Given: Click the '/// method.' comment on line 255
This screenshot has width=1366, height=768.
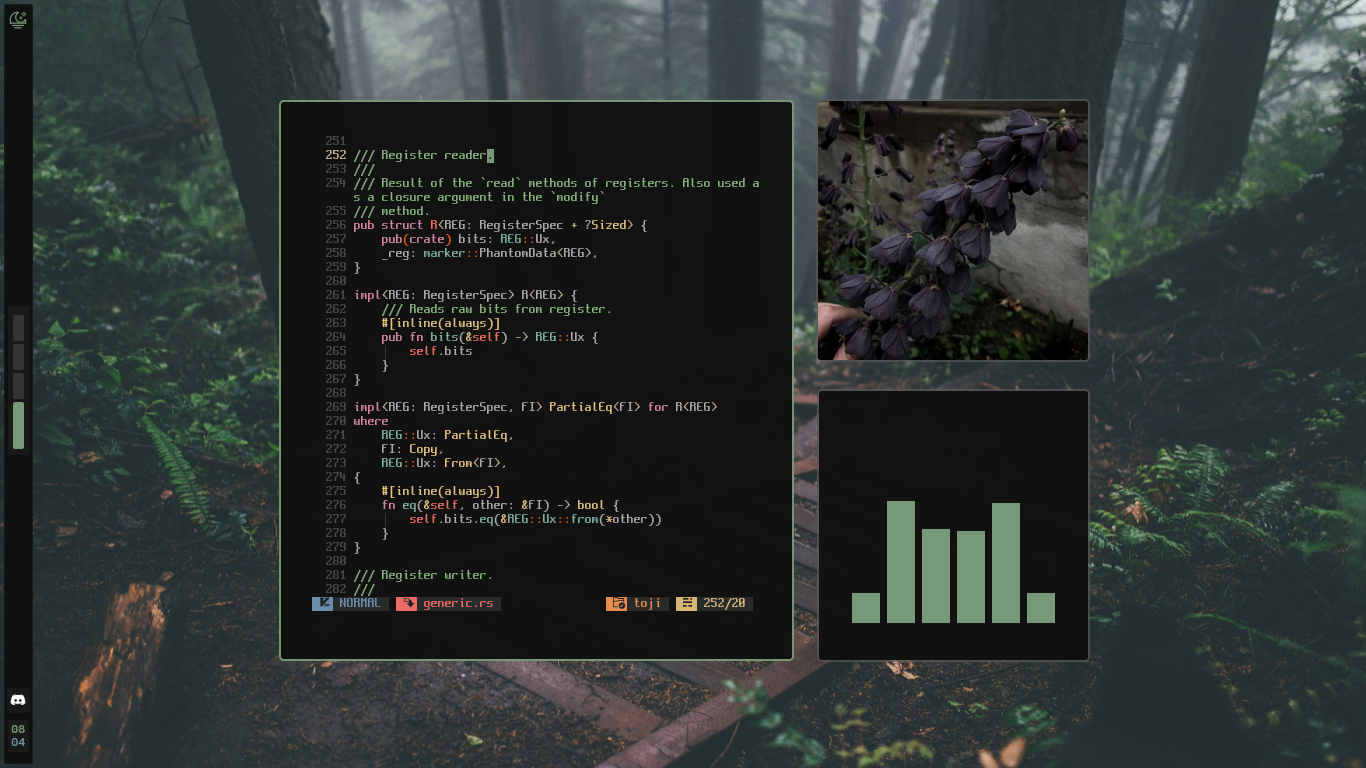Looking at the screenshot, I should (391, 211).
